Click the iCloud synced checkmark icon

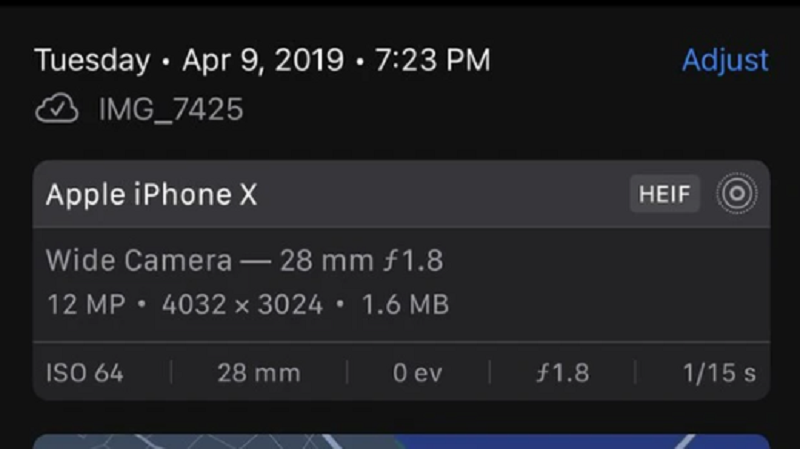(57, 108)
